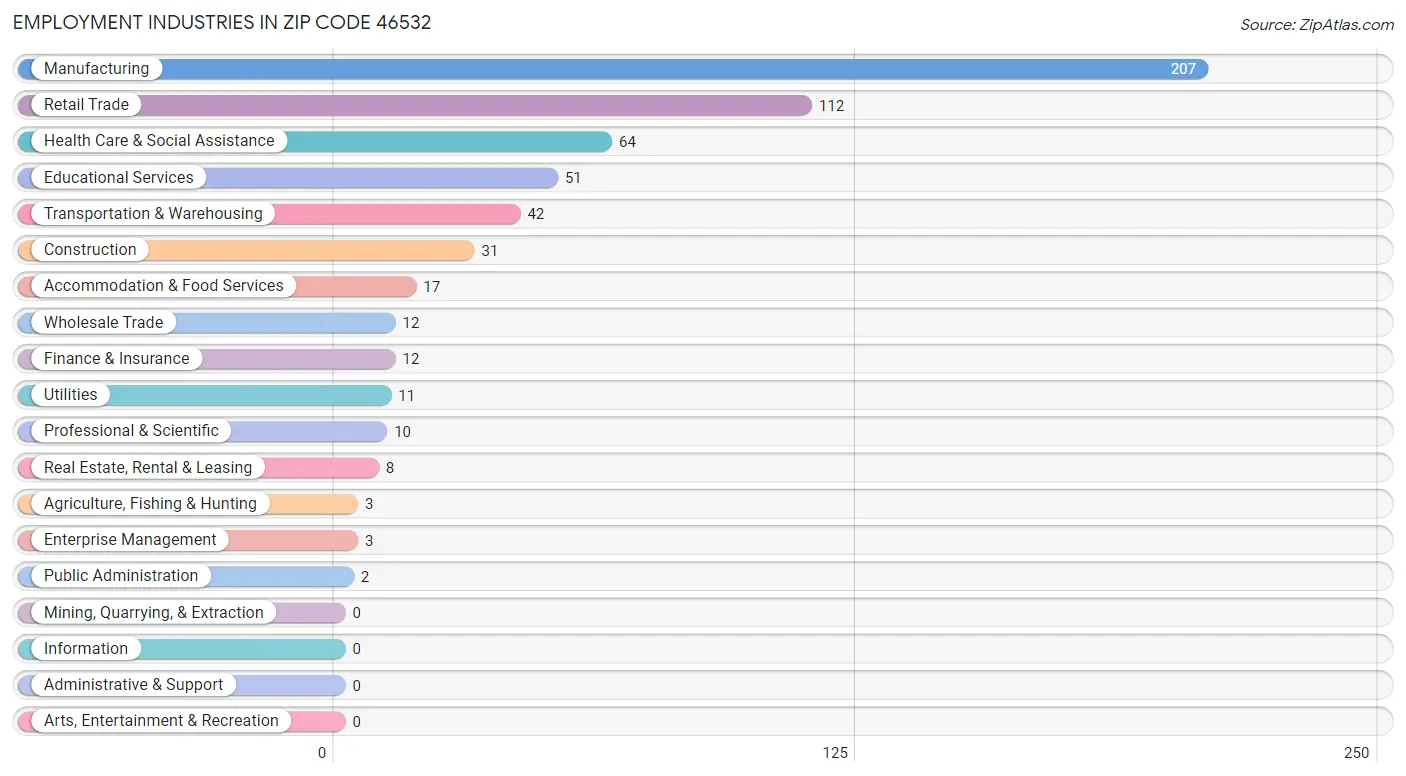1406x776 pixels.
Task: Select the Wholesale Trade label
Action: tap(104, 322)
